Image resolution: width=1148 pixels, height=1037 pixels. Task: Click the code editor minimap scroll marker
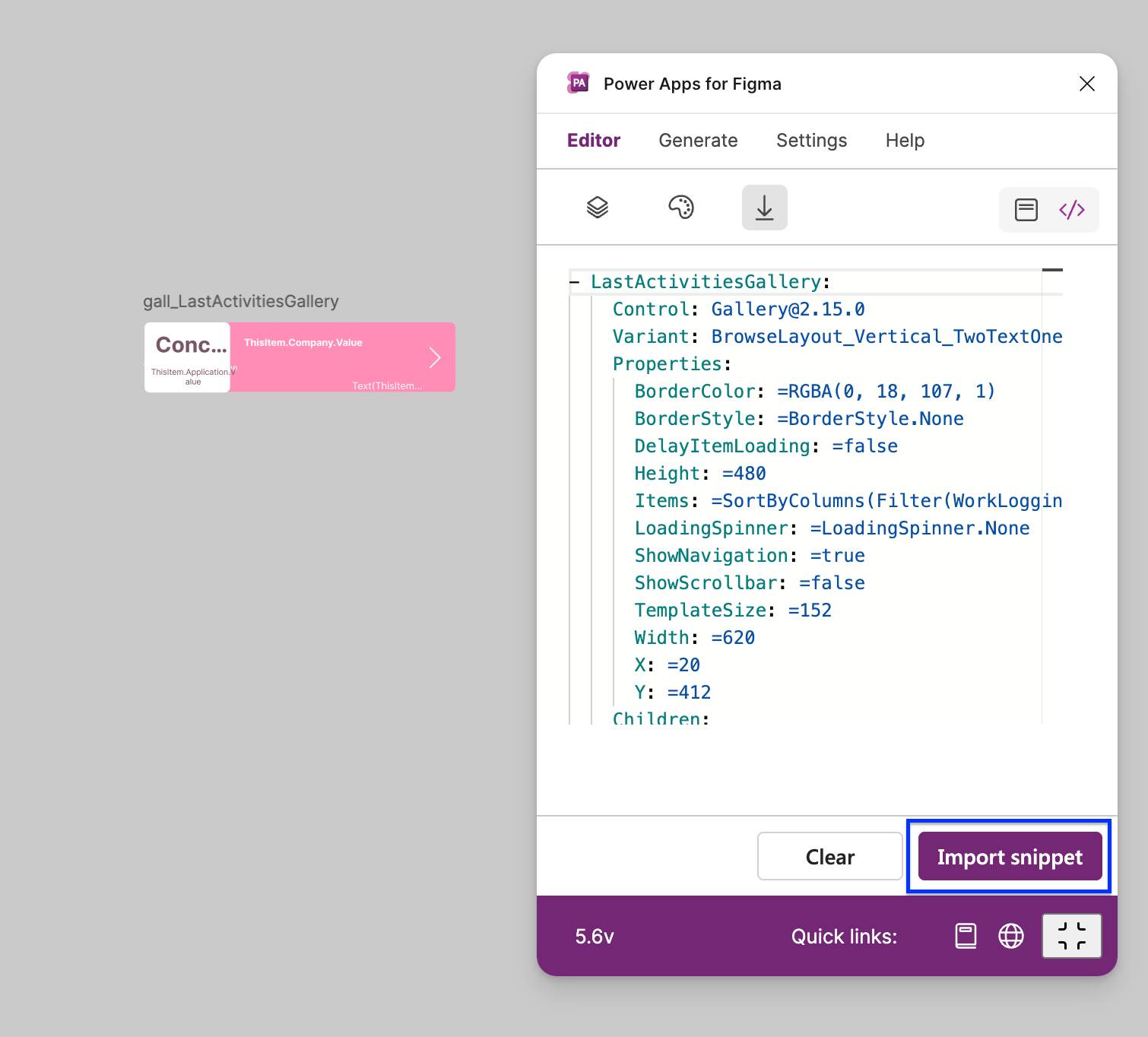(1052, 270)
